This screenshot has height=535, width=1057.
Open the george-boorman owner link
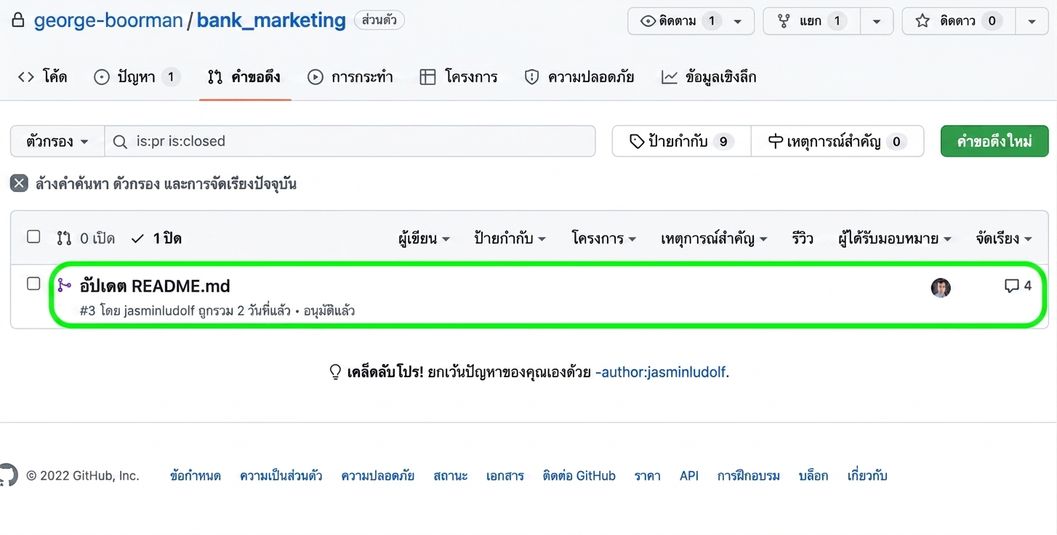tap(108, 20)
